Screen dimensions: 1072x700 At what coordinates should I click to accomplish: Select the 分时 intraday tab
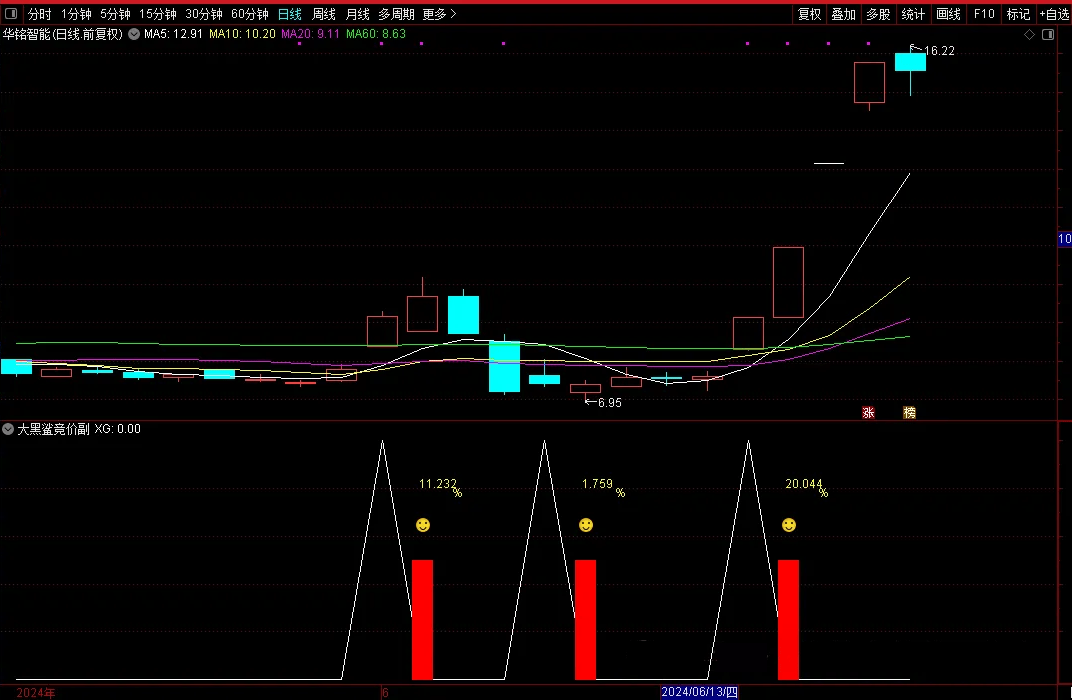[39, 14]
